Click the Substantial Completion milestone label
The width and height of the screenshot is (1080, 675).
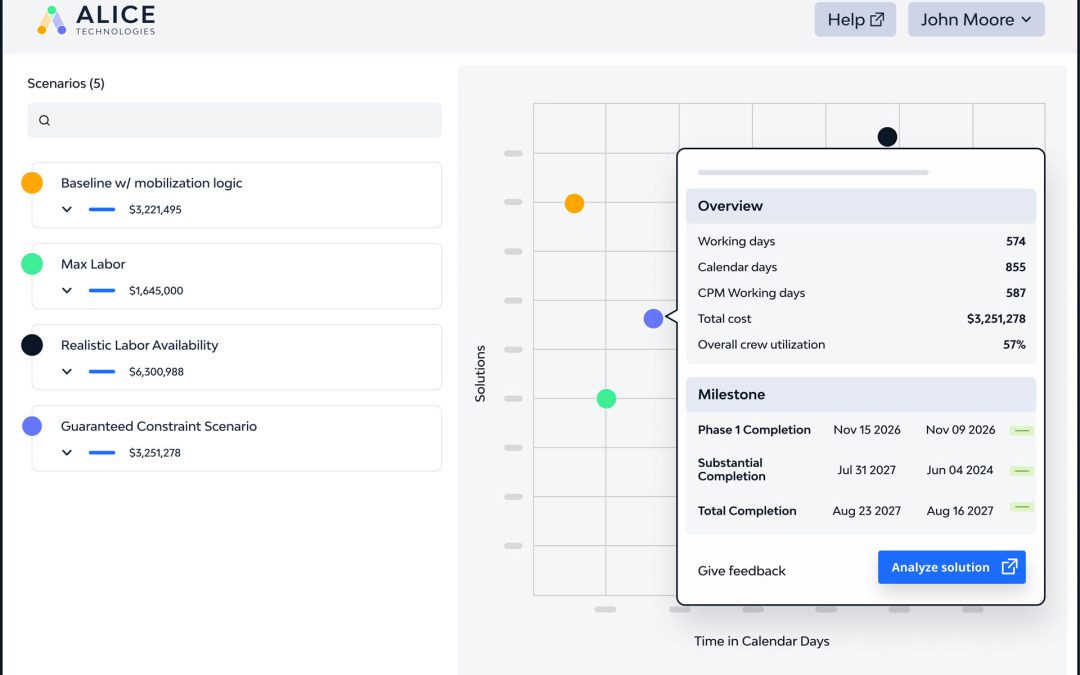[x=731, y=470]
